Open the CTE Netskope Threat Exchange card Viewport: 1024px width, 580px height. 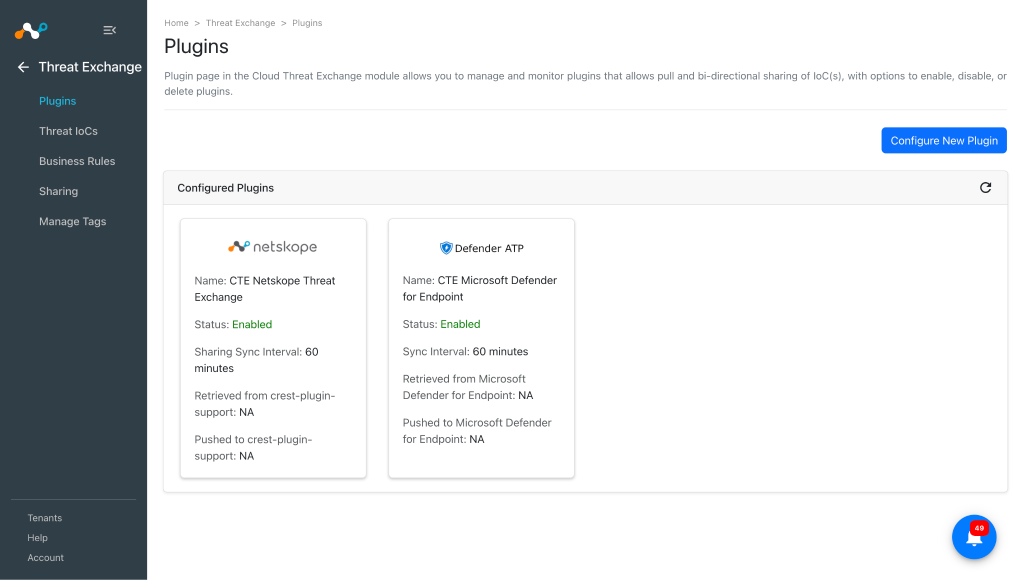point(273,348)
